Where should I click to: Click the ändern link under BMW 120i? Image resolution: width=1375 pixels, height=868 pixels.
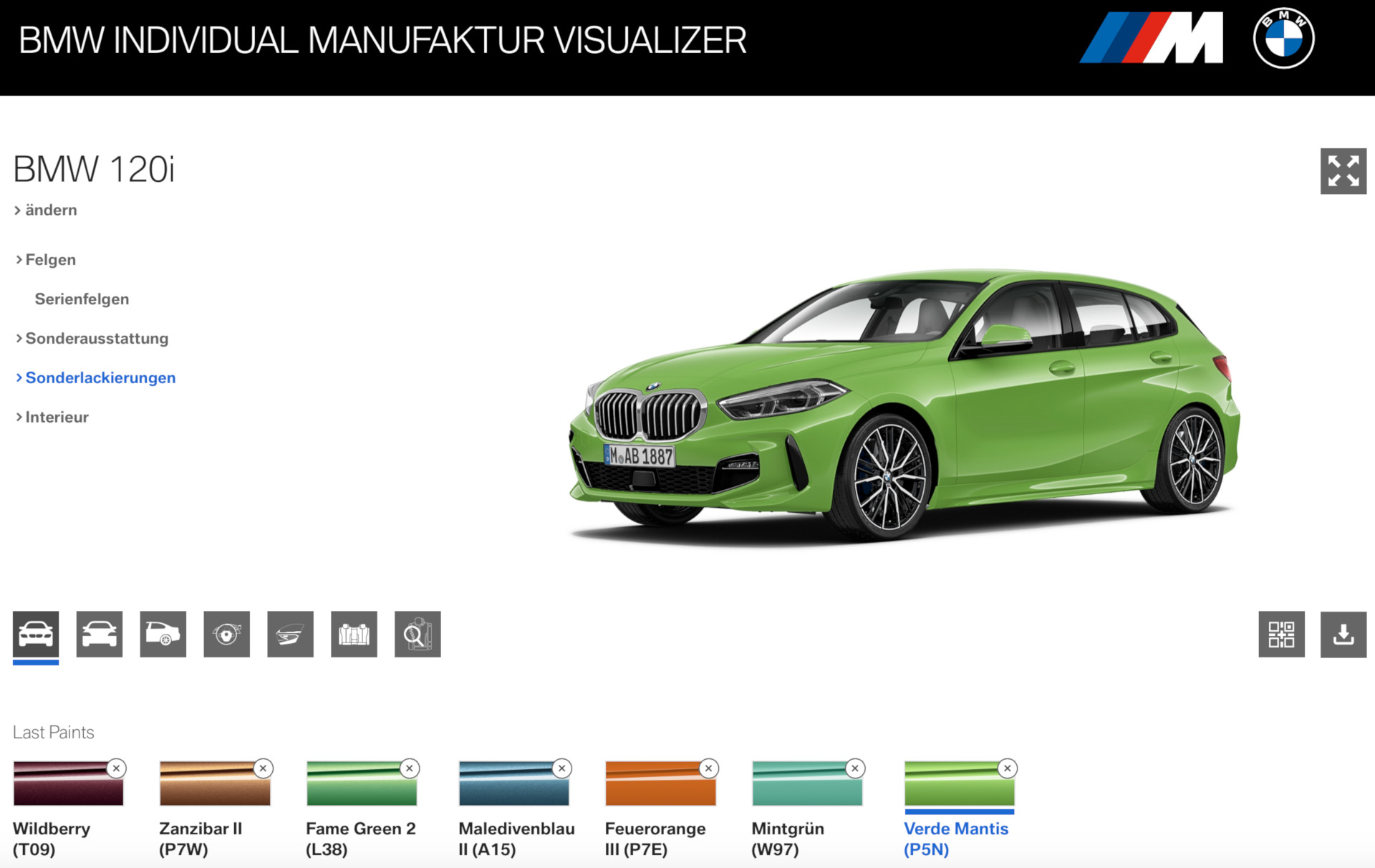pyautogui.click(x=50, y=211)
